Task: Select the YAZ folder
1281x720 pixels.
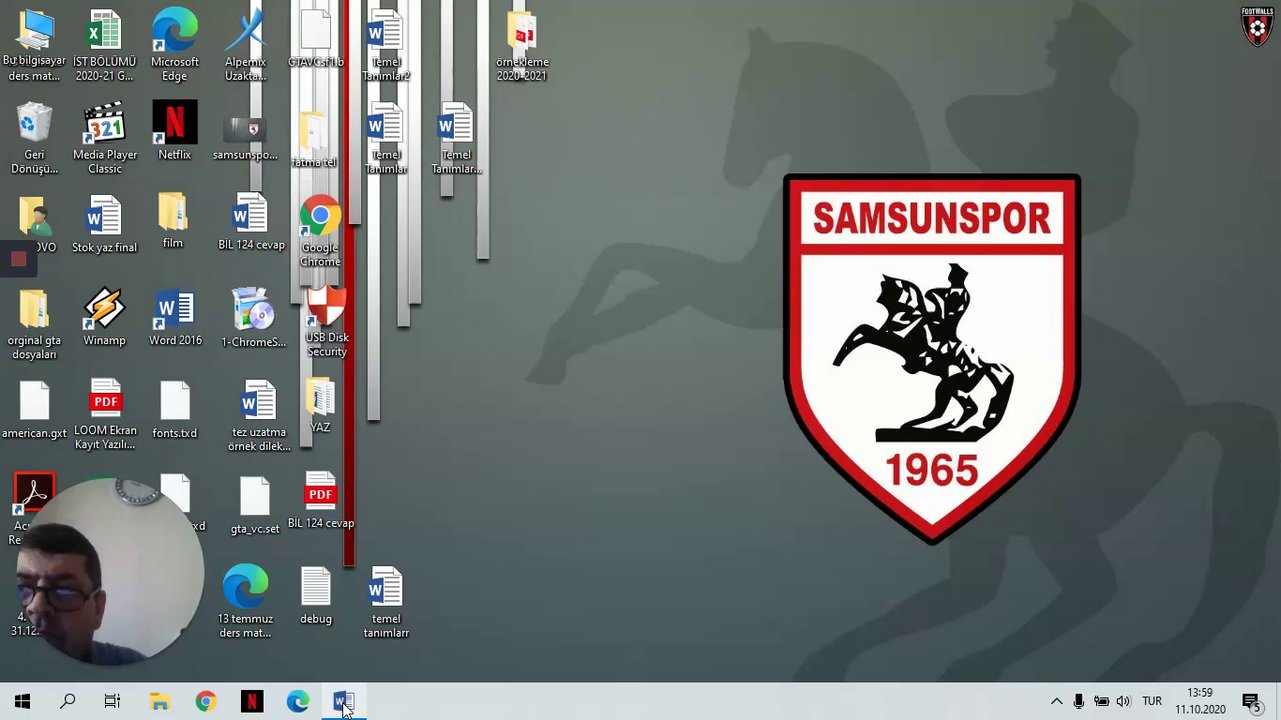Action: [320, 406]
